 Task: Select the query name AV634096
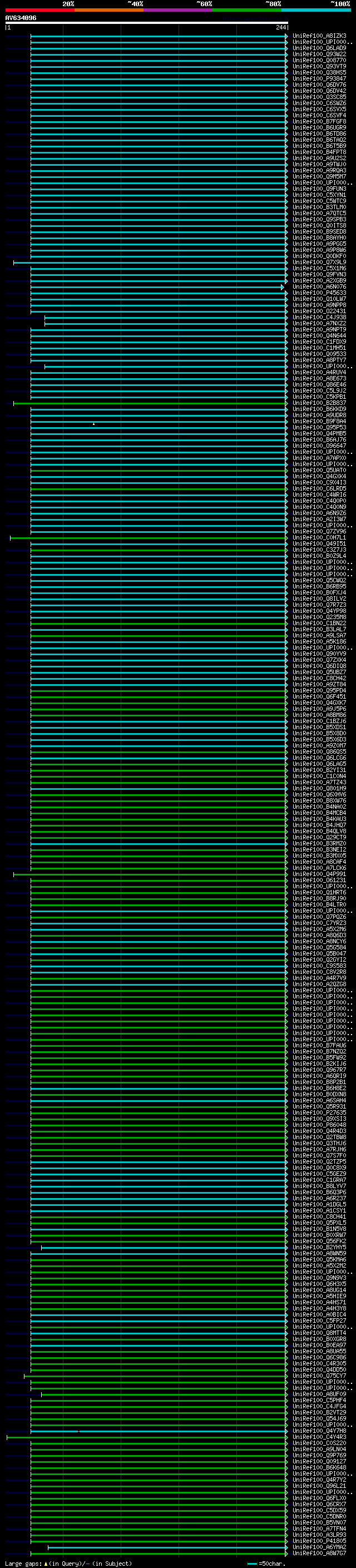[x=21, y=18]
